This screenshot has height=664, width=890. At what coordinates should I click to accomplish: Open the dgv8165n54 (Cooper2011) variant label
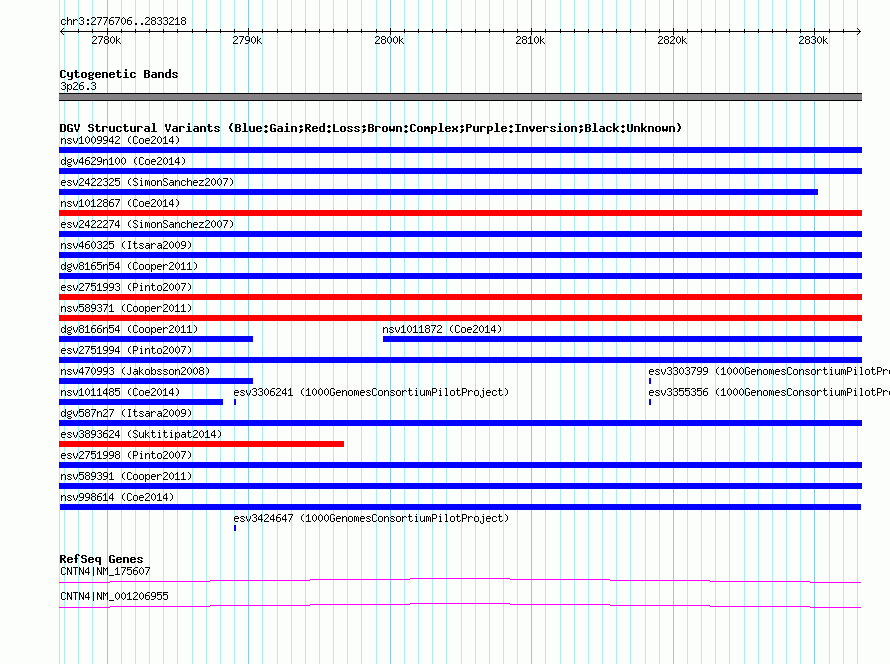tap(129, 266)
